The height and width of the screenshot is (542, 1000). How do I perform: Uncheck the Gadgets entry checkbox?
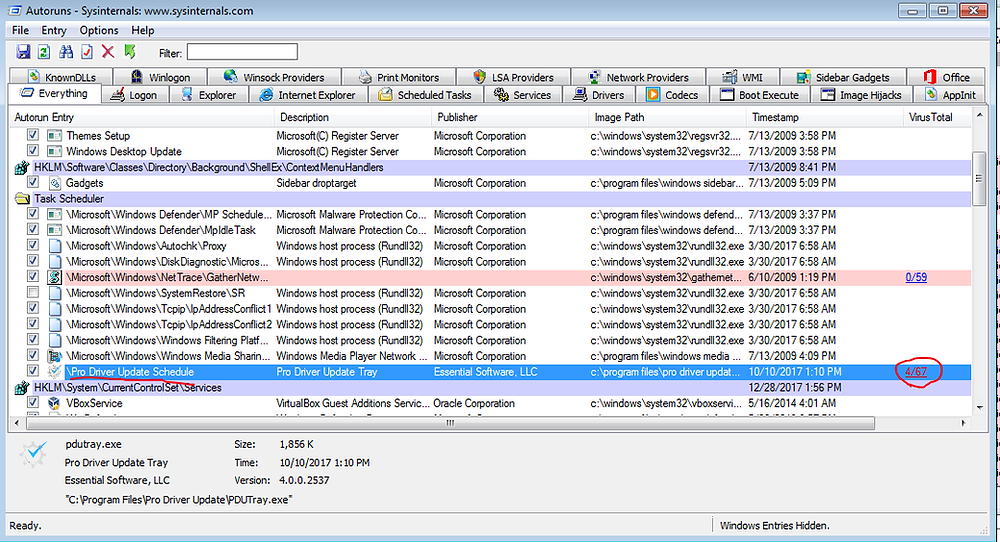[33, 182]
